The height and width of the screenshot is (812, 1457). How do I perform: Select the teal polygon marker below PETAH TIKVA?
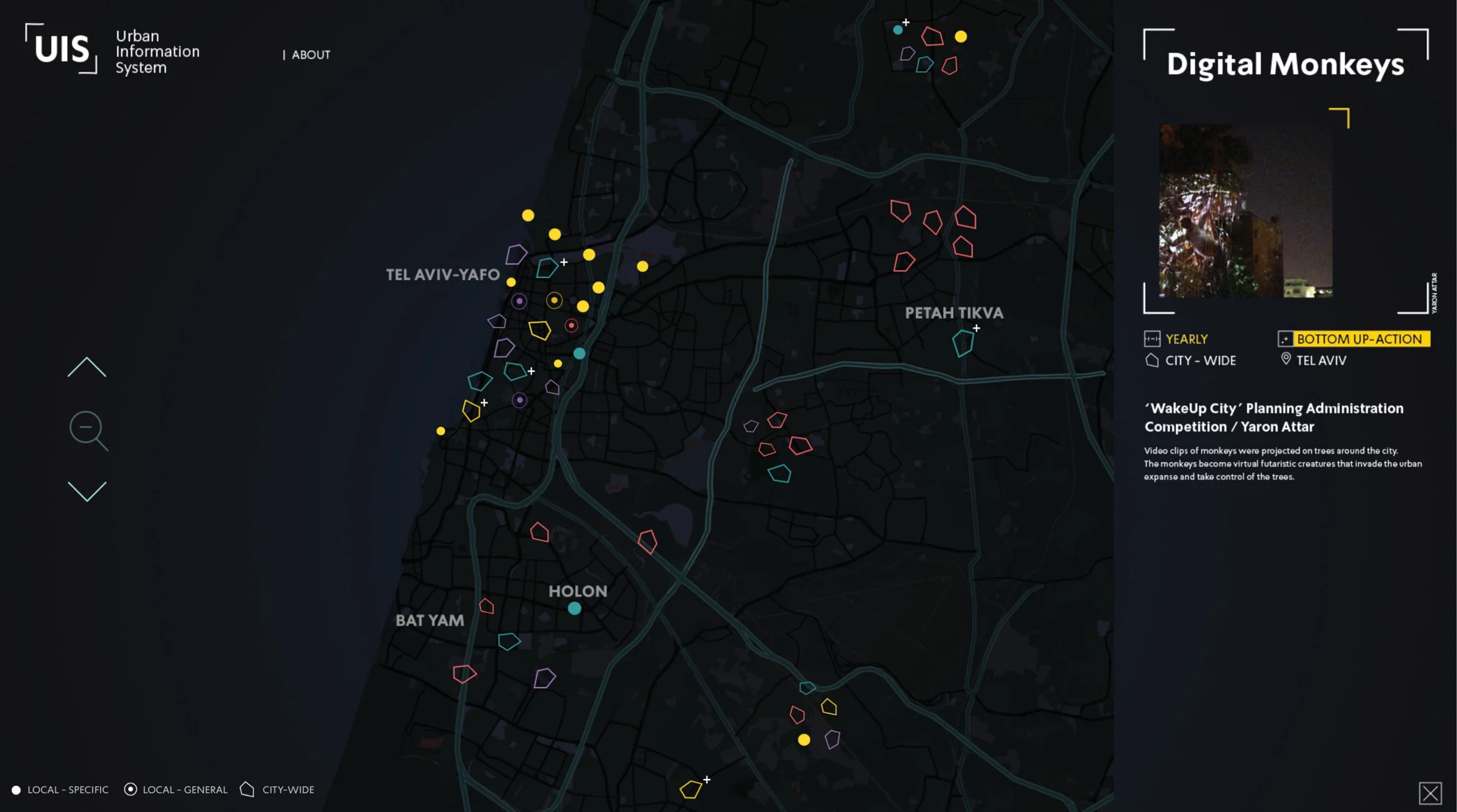tap(962, 343)
